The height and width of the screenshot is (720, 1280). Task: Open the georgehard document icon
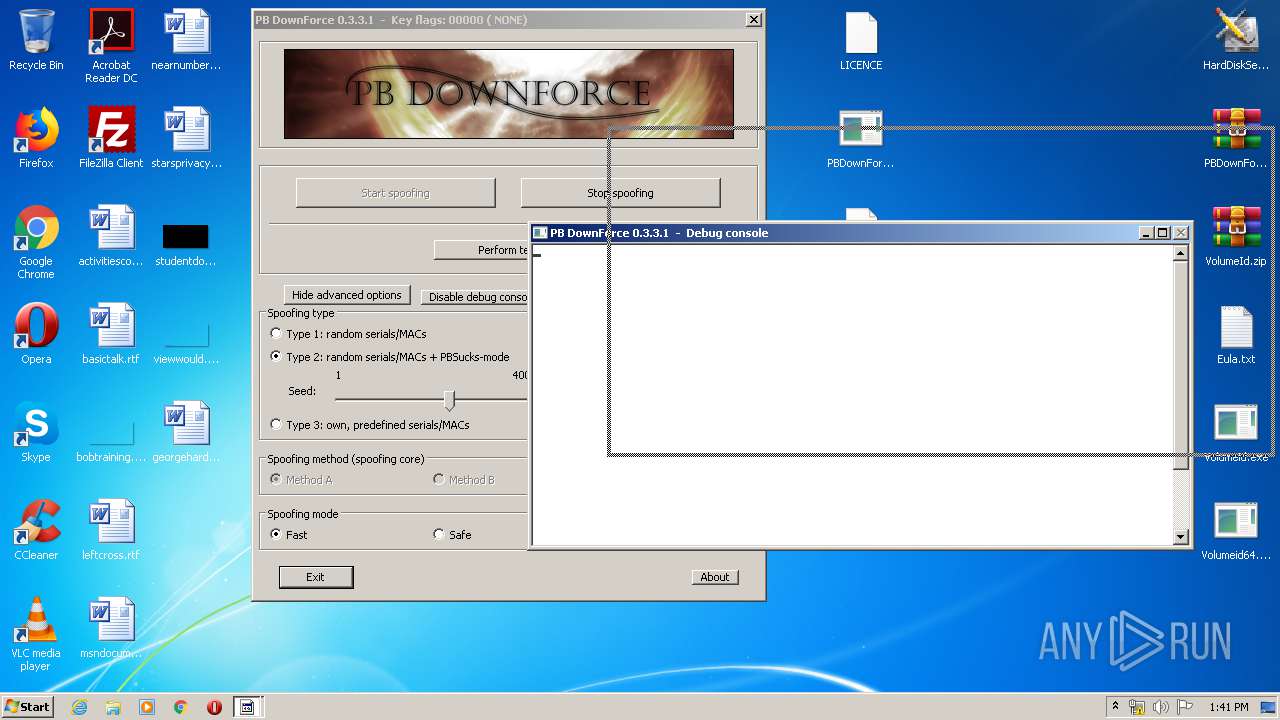click(186, 432)
